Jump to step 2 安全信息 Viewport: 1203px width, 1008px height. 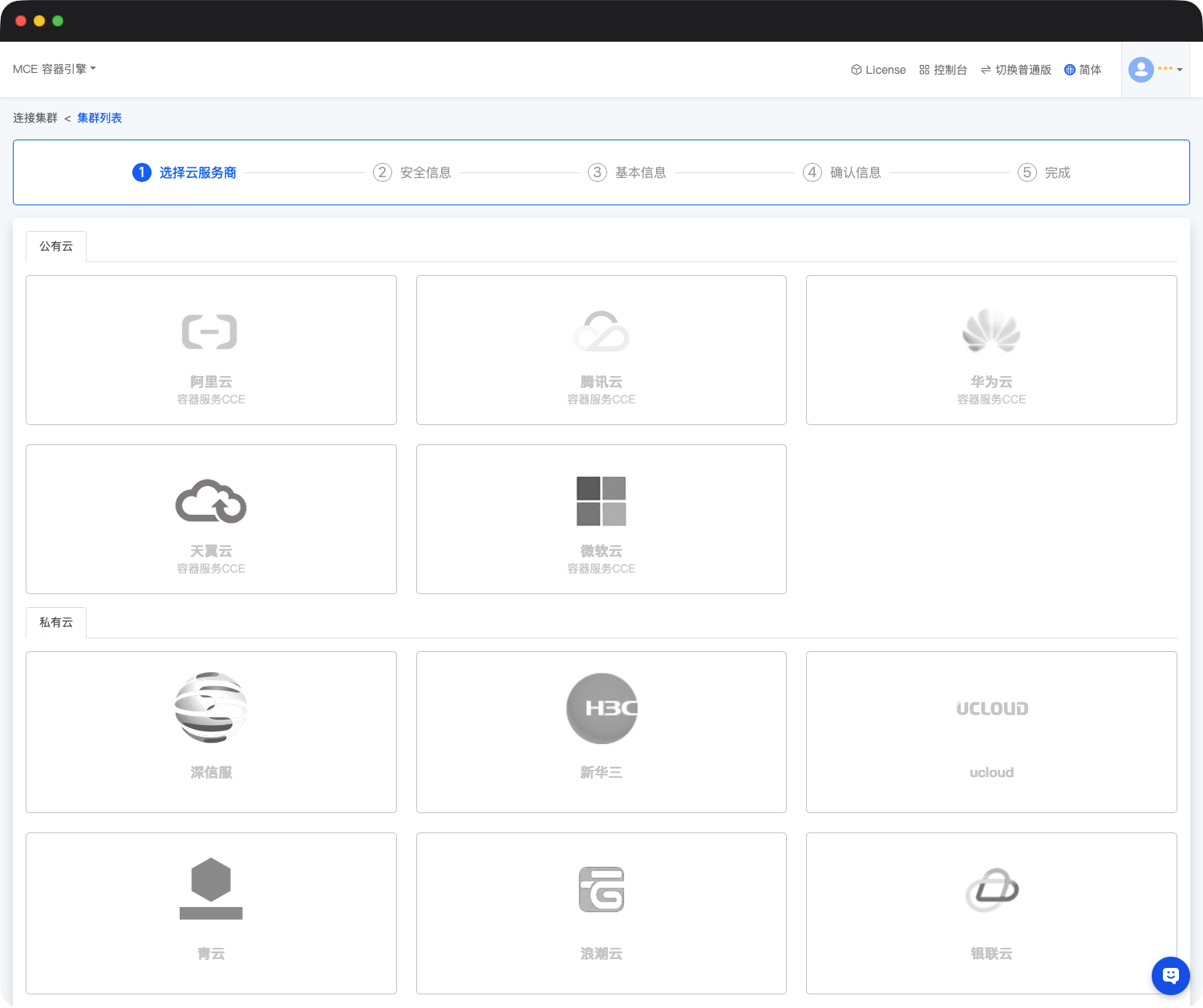click(x=413, y=172)
